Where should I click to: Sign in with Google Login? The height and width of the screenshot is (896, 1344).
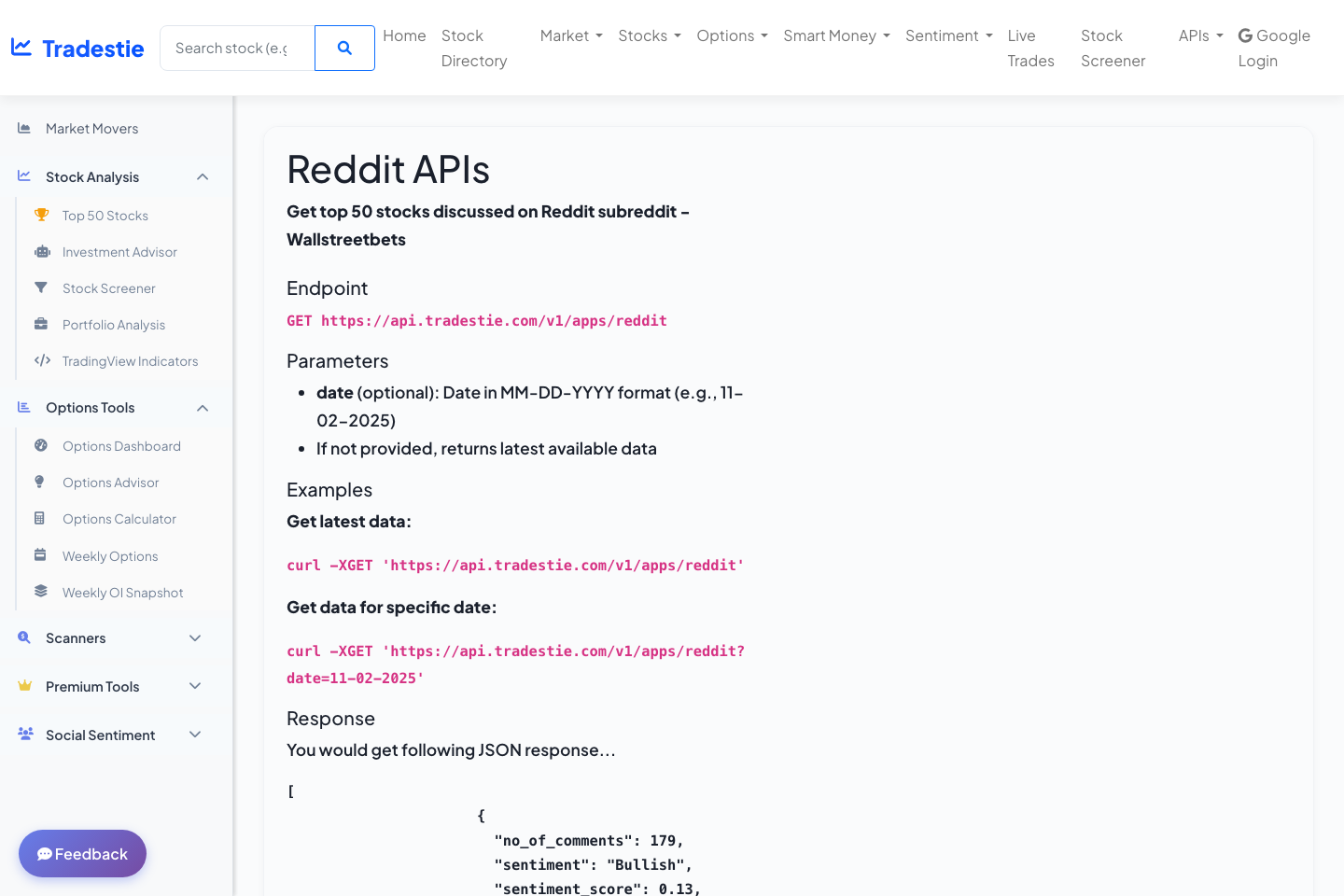[1274, 48]
